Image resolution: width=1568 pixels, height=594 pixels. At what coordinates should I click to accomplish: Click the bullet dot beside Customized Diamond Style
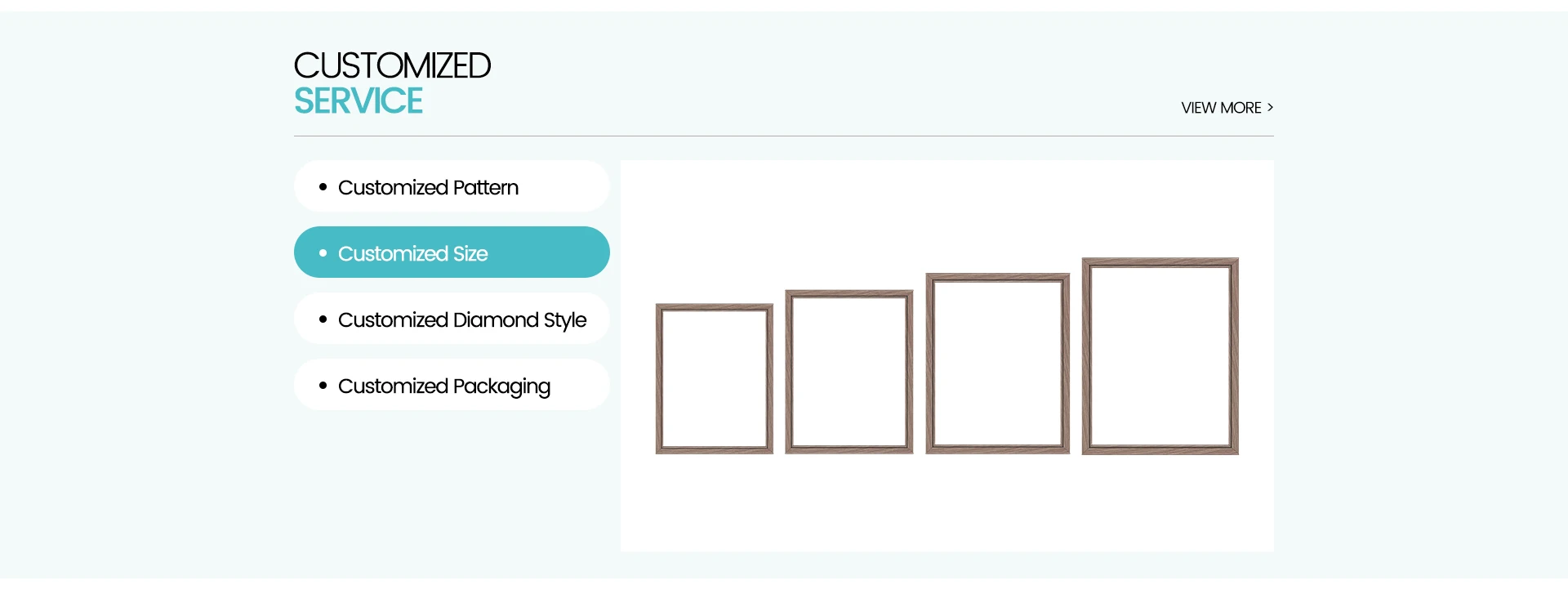click(323, 319)
